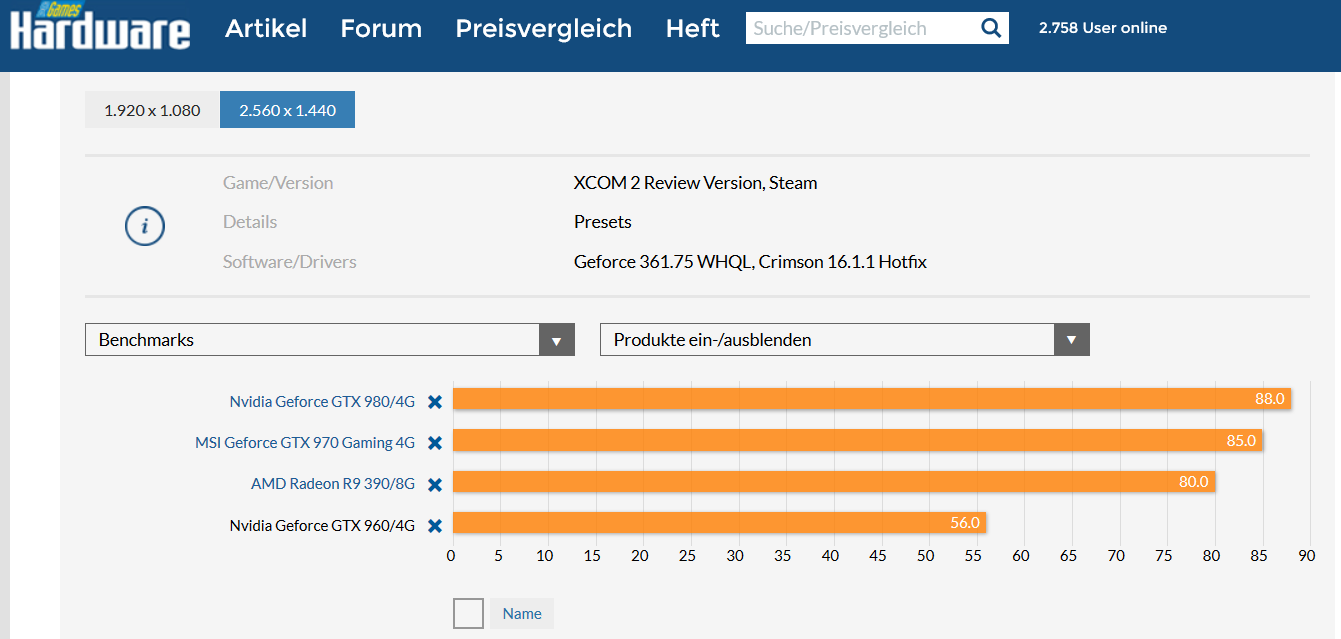Open the Forum menu

(381, 28)
